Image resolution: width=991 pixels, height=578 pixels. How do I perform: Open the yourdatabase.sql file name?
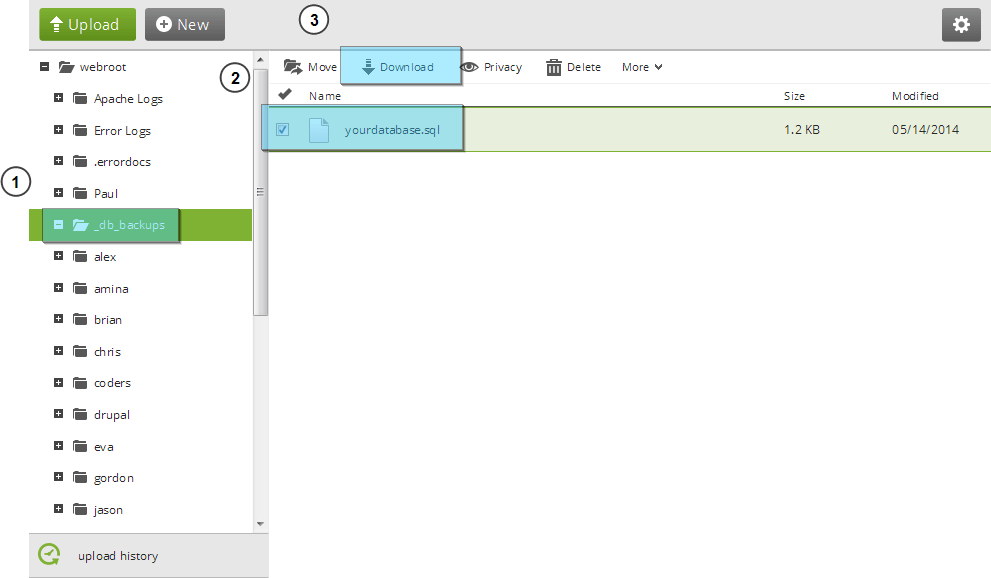[x=392, y=129]
